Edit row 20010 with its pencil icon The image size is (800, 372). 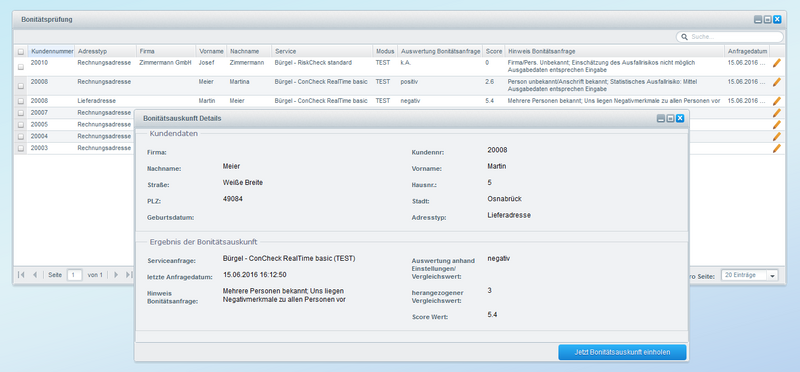(x=777, y=63)
